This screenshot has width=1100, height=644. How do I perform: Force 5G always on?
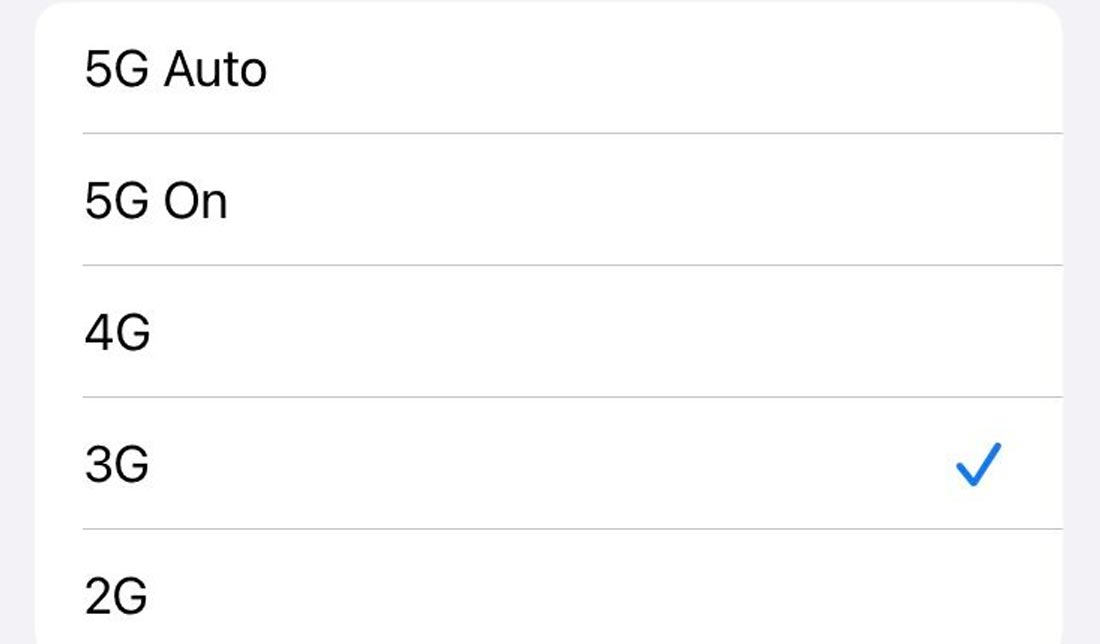548,201
